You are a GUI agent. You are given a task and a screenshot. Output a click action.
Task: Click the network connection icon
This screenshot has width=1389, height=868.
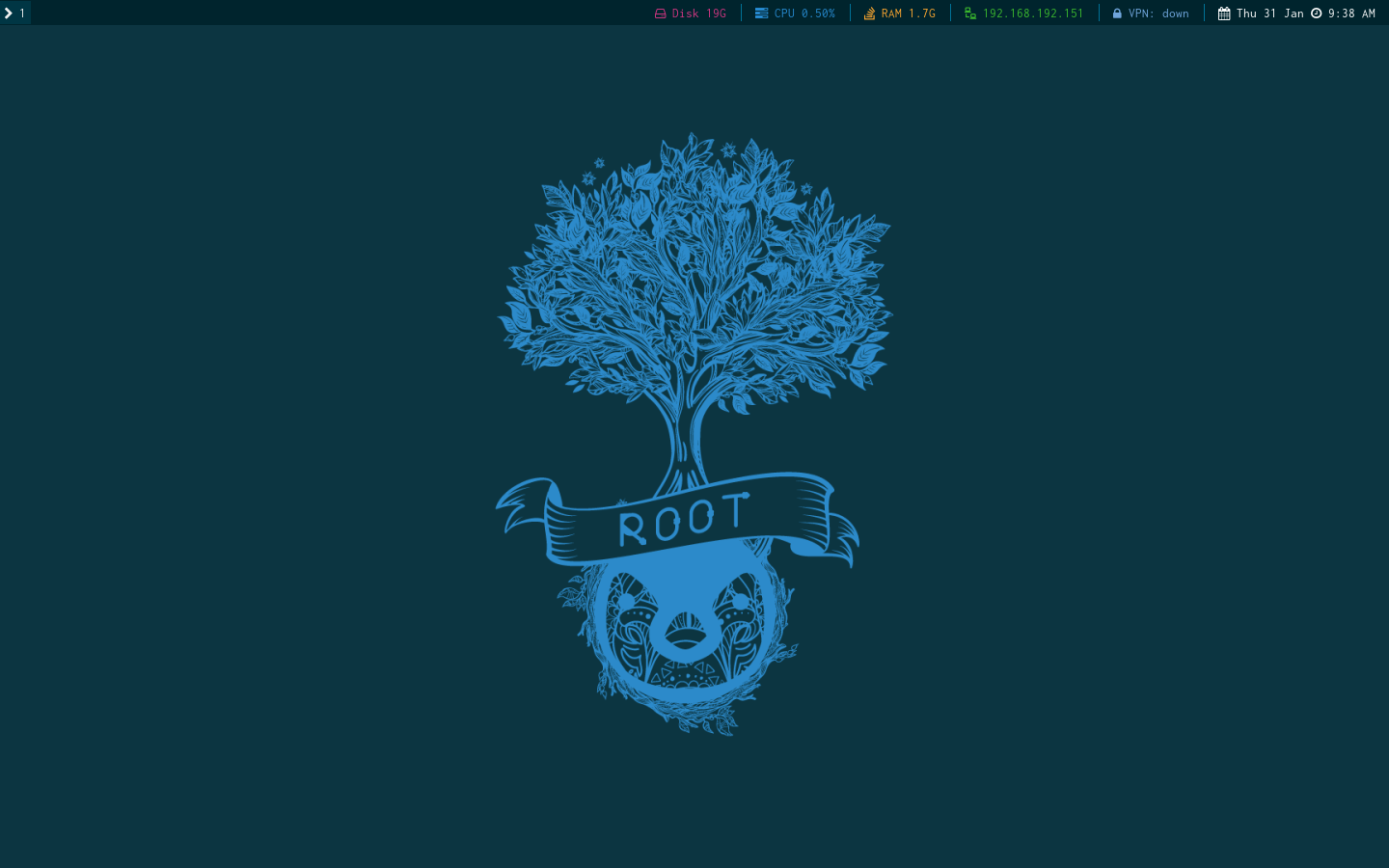click(970, 14)
